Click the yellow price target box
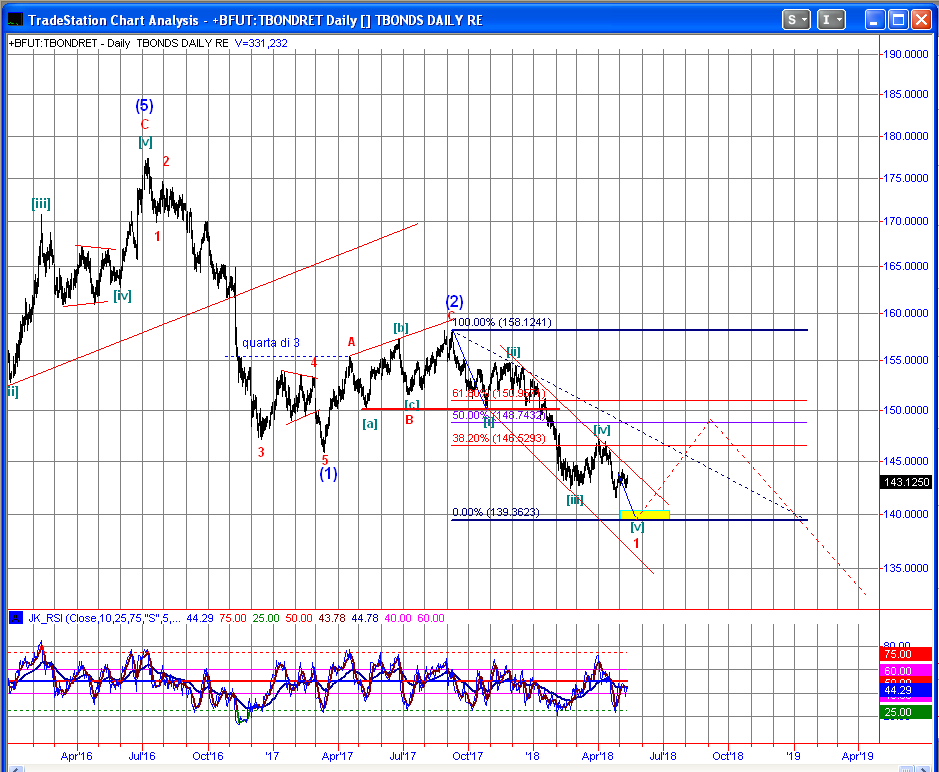Screen dimensions: 939x772 (644, 514)
